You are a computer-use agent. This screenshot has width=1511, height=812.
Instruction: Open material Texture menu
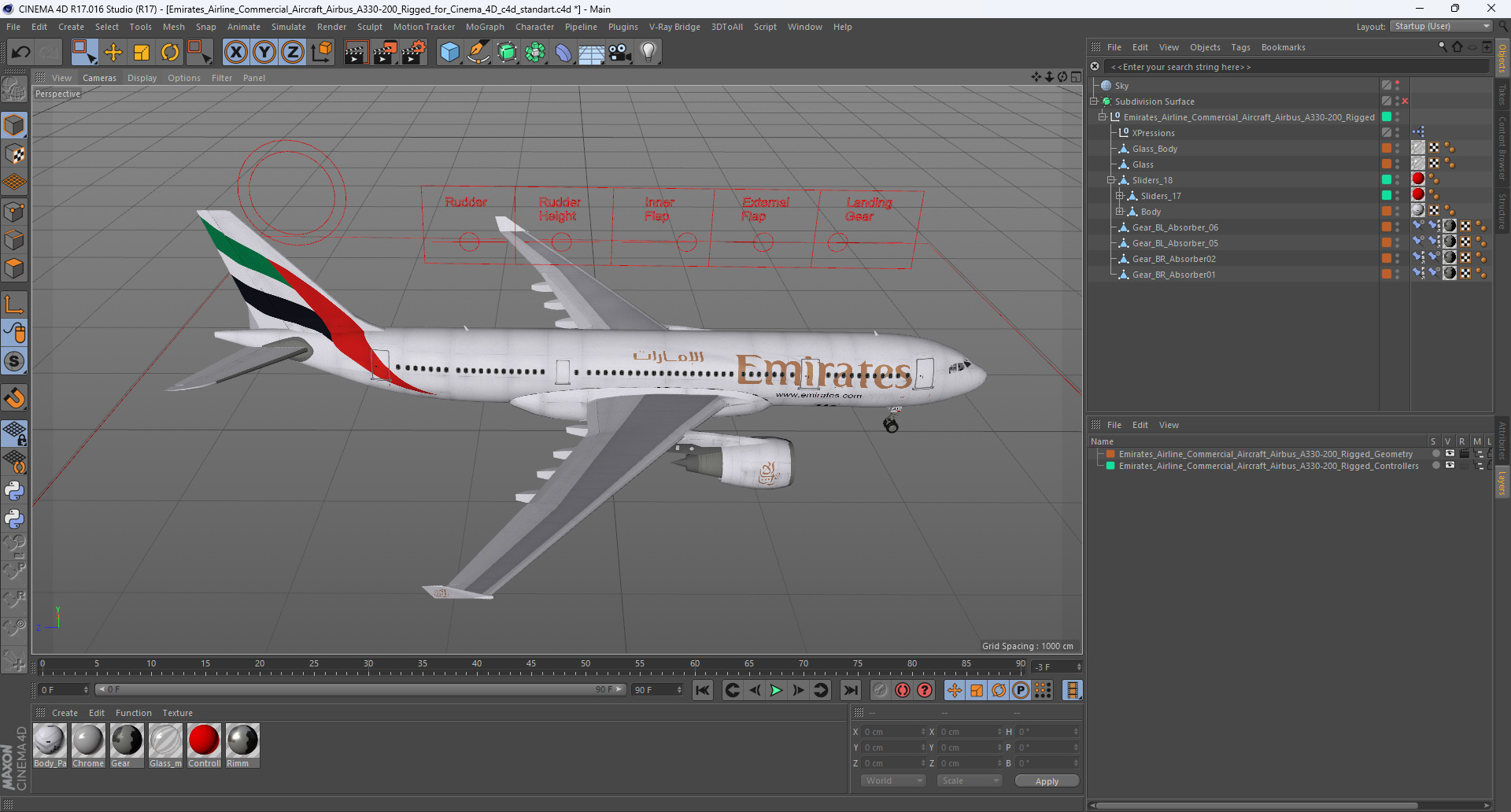click(177, 713)
